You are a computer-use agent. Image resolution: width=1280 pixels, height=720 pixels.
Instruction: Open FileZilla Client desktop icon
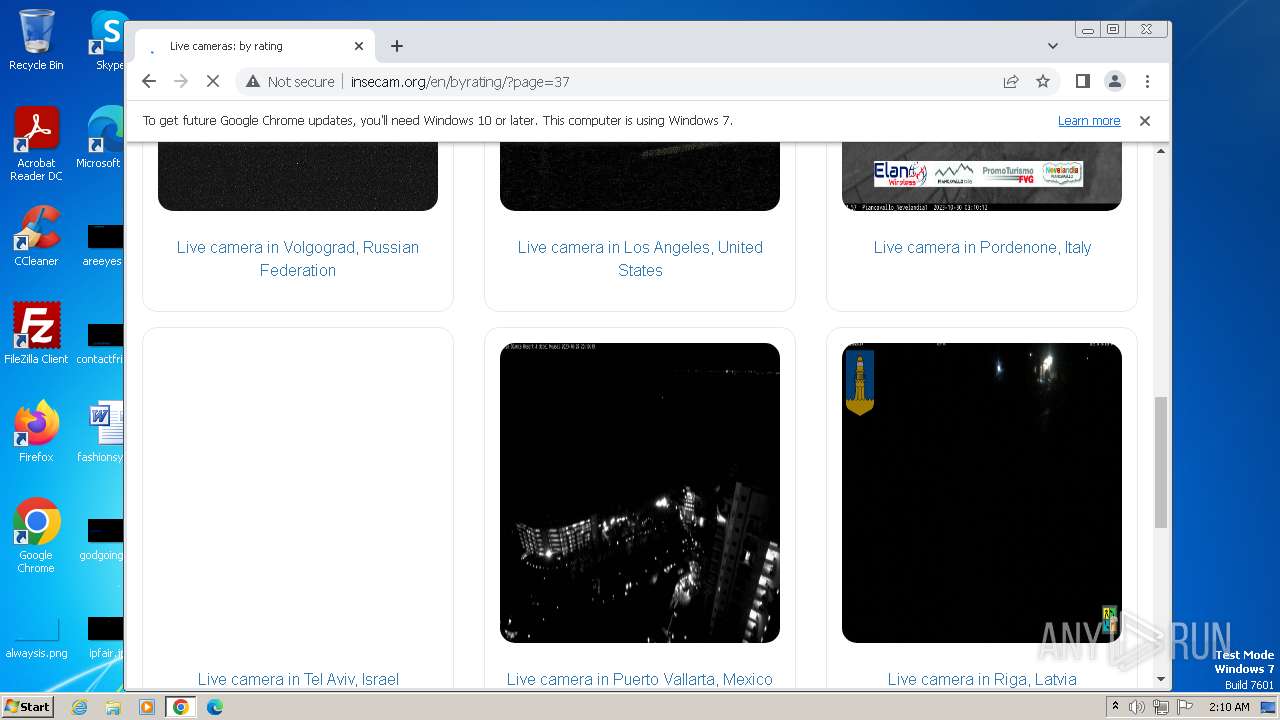click(x=36, y=333)
